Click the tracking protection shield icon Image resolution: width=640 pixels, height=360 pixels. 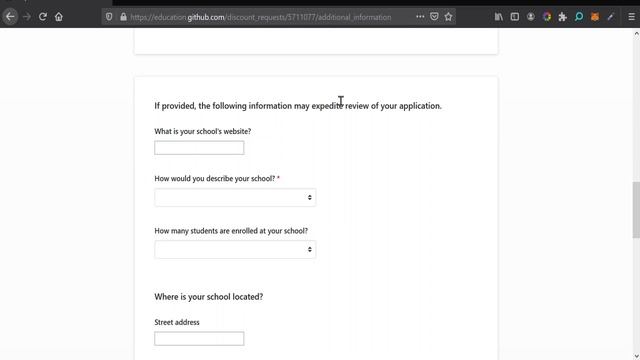click(x=109, y=17)
